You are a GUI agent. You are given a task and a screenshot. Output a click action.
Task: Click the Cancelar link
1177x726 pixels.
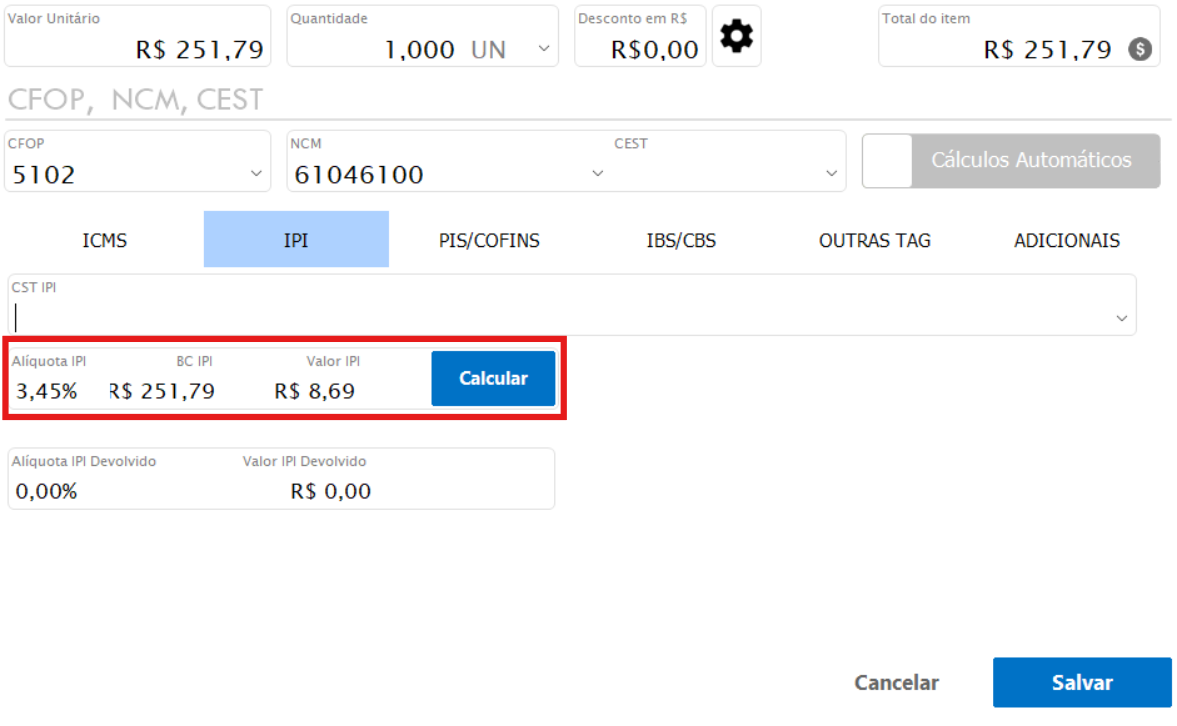point(896,683)
